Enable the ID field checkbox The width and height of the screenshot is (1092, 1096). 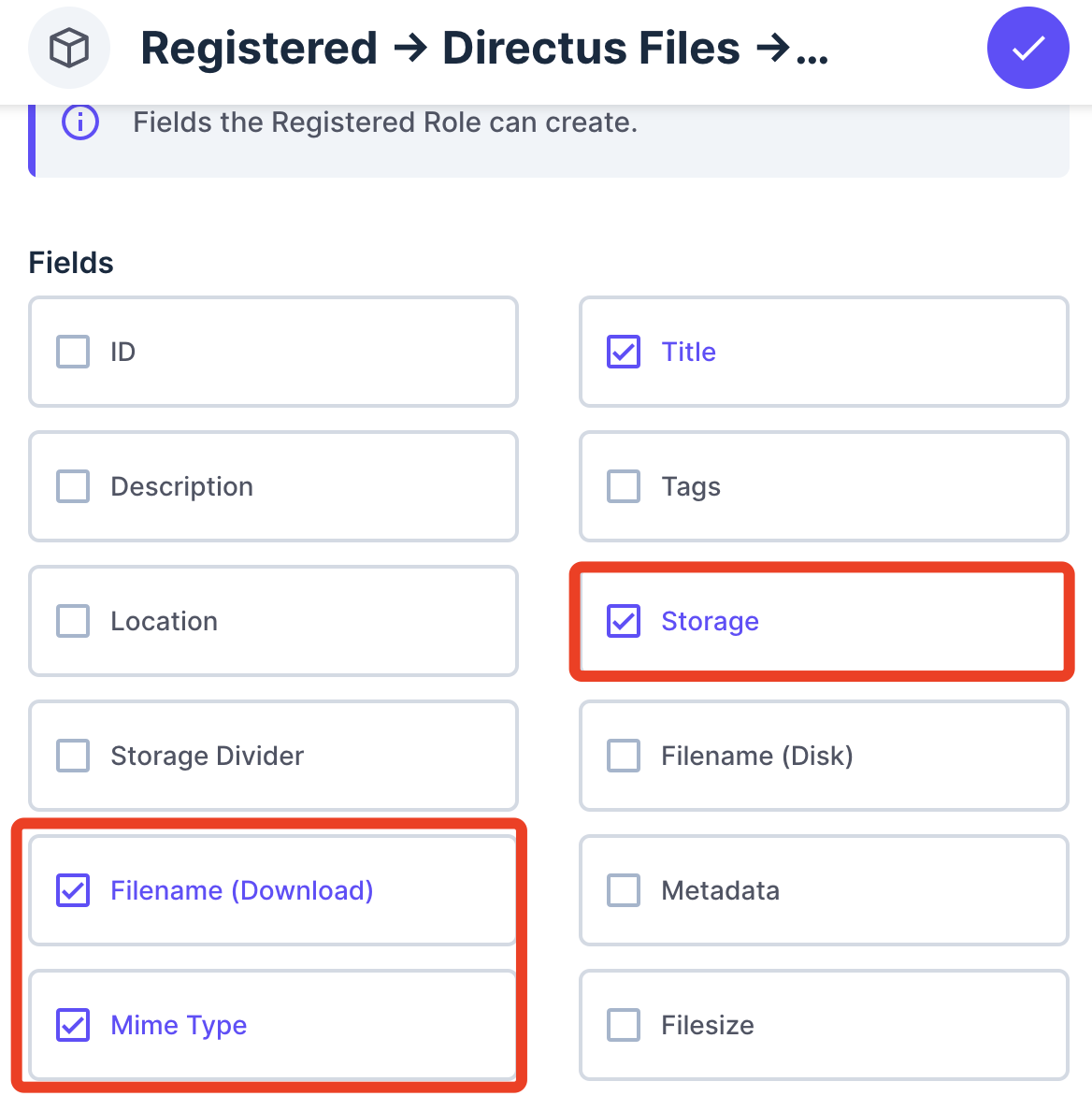(72, 352)
